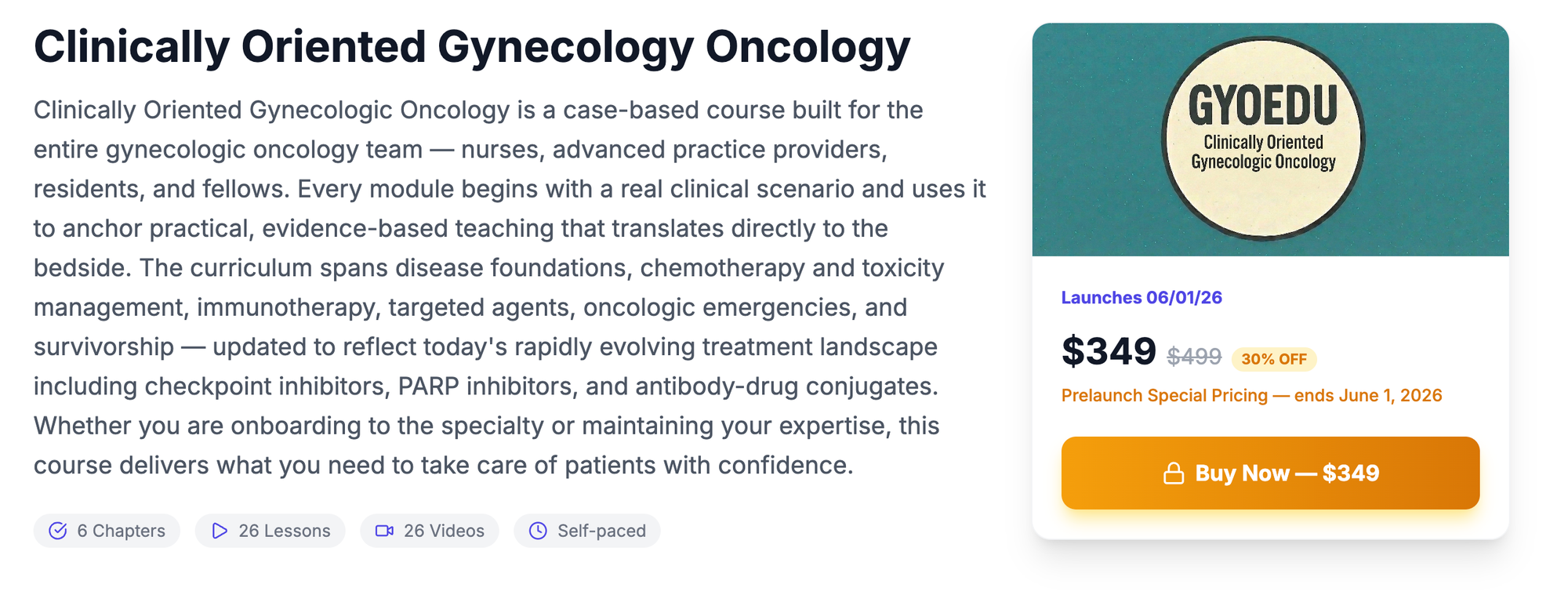
Task: Click the play icon beside 26 Lessons
Action: (x=220, y=531)
